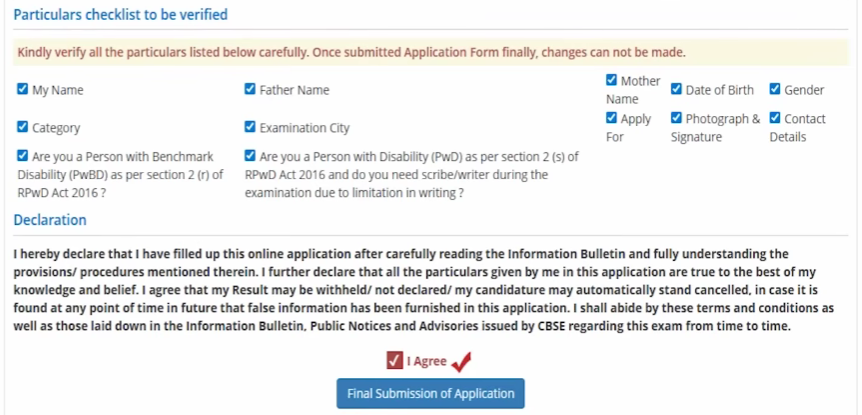The width and height of the screenshot is (862, 415).
Task: Click the Particulars checklist to be verified heading
Action: click(x=120, y=15)
